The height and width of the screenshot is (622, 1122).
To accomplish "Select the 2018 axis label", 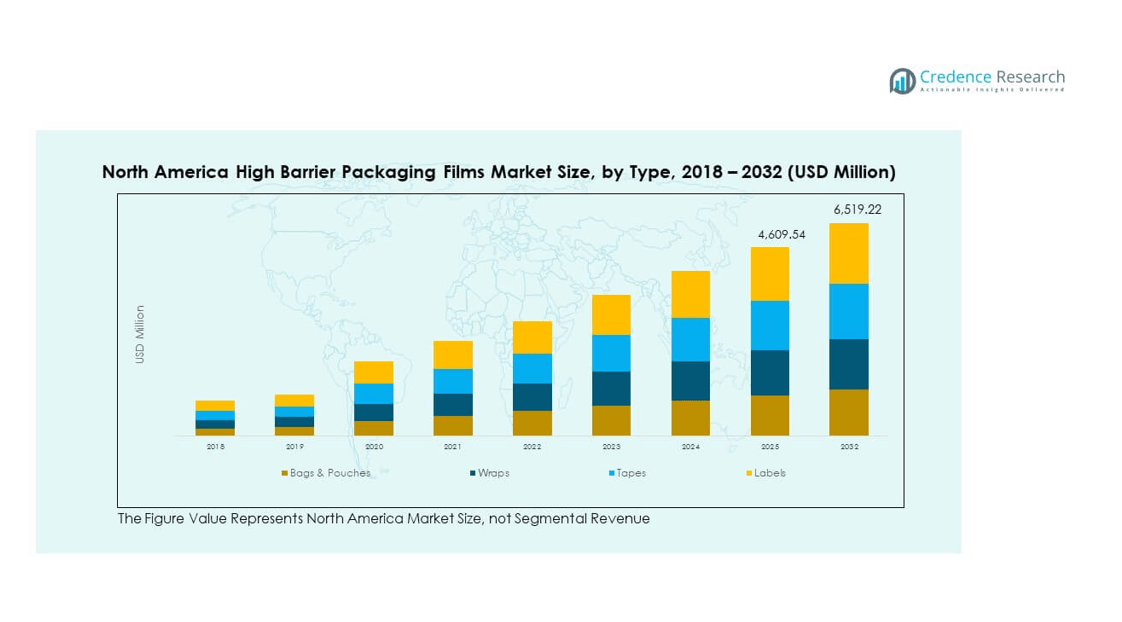I will pyautogui.click(x=215, y=447).
